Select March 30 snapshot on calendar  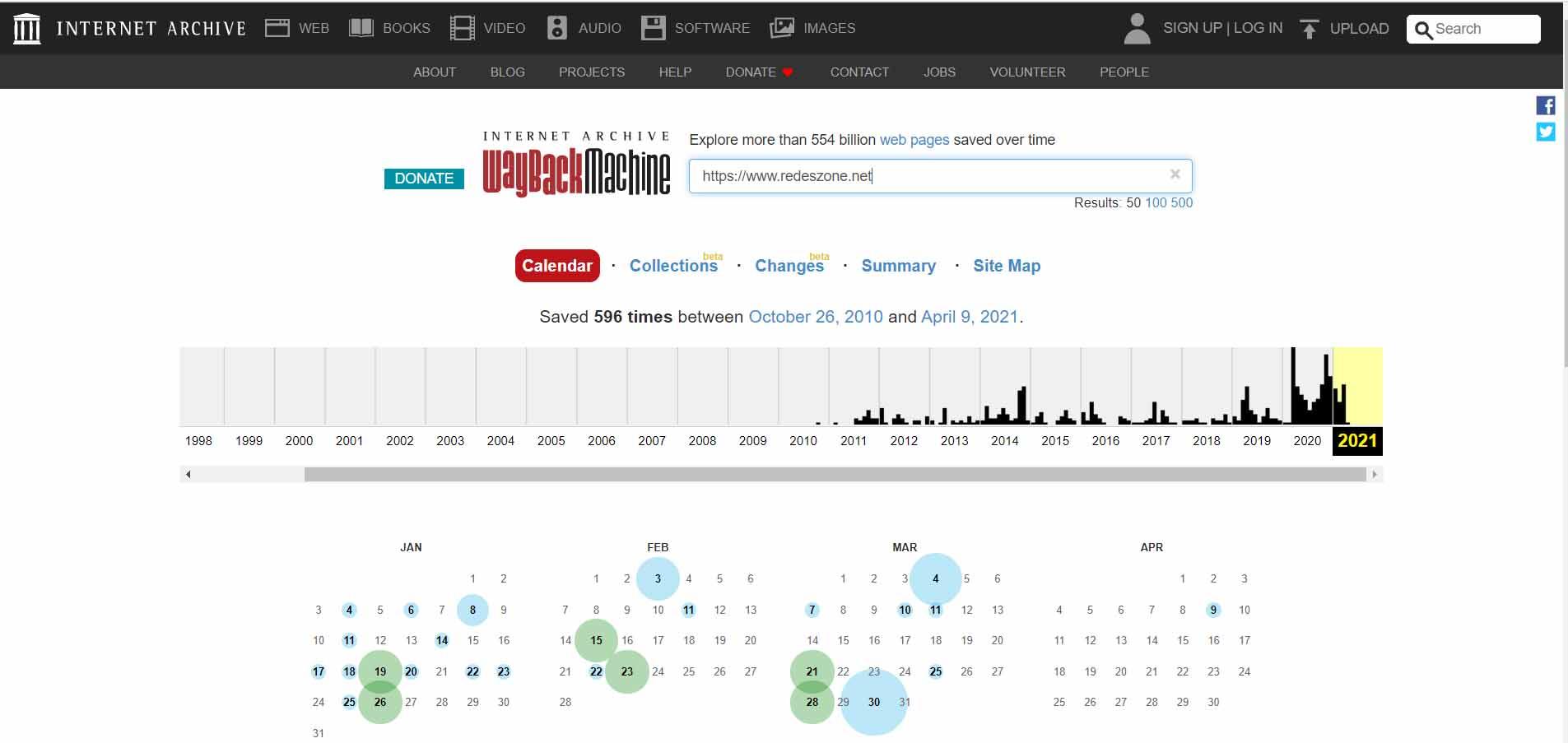(x=873, y=702)
